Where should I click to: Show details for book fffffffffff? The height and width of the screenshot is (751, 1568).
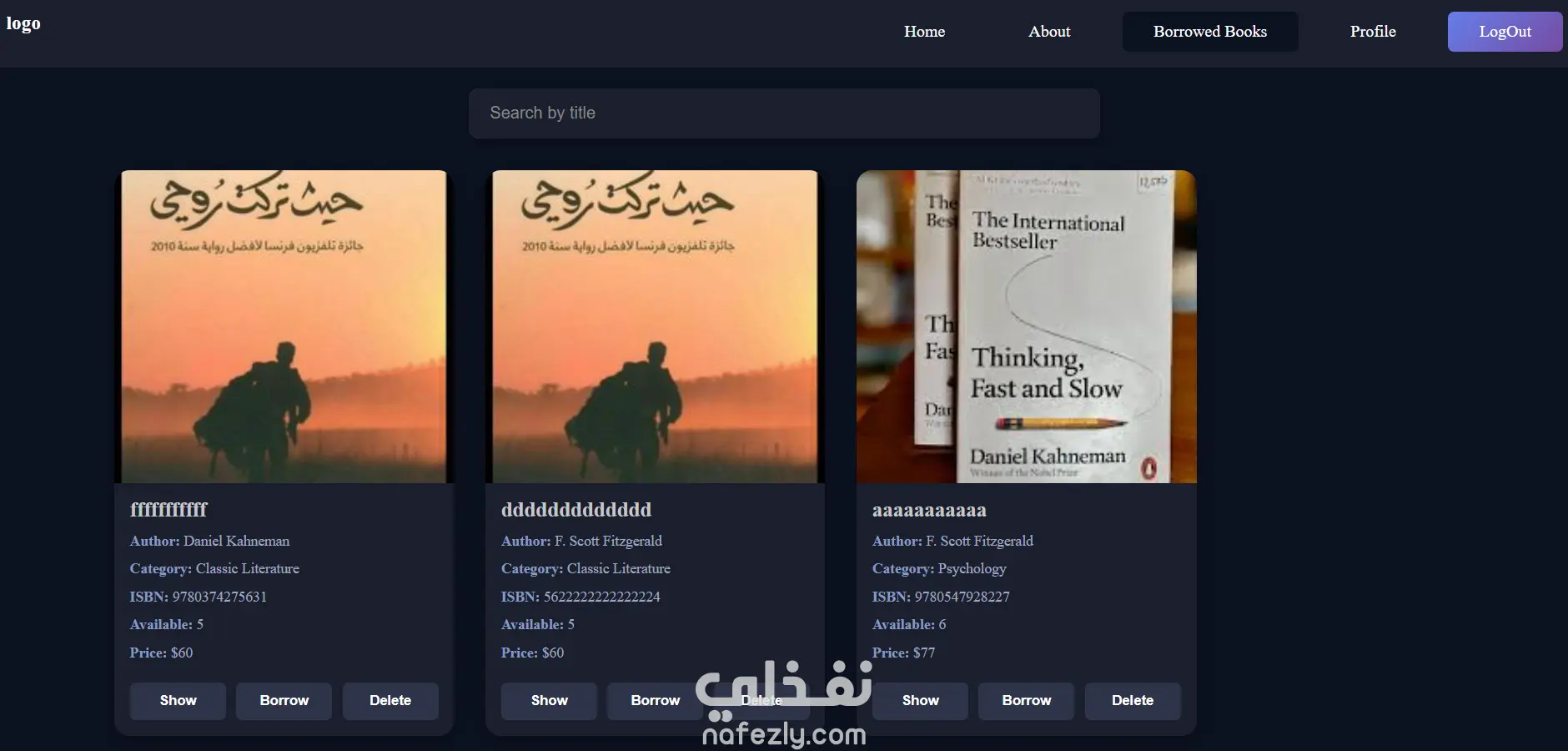[178, 701]
